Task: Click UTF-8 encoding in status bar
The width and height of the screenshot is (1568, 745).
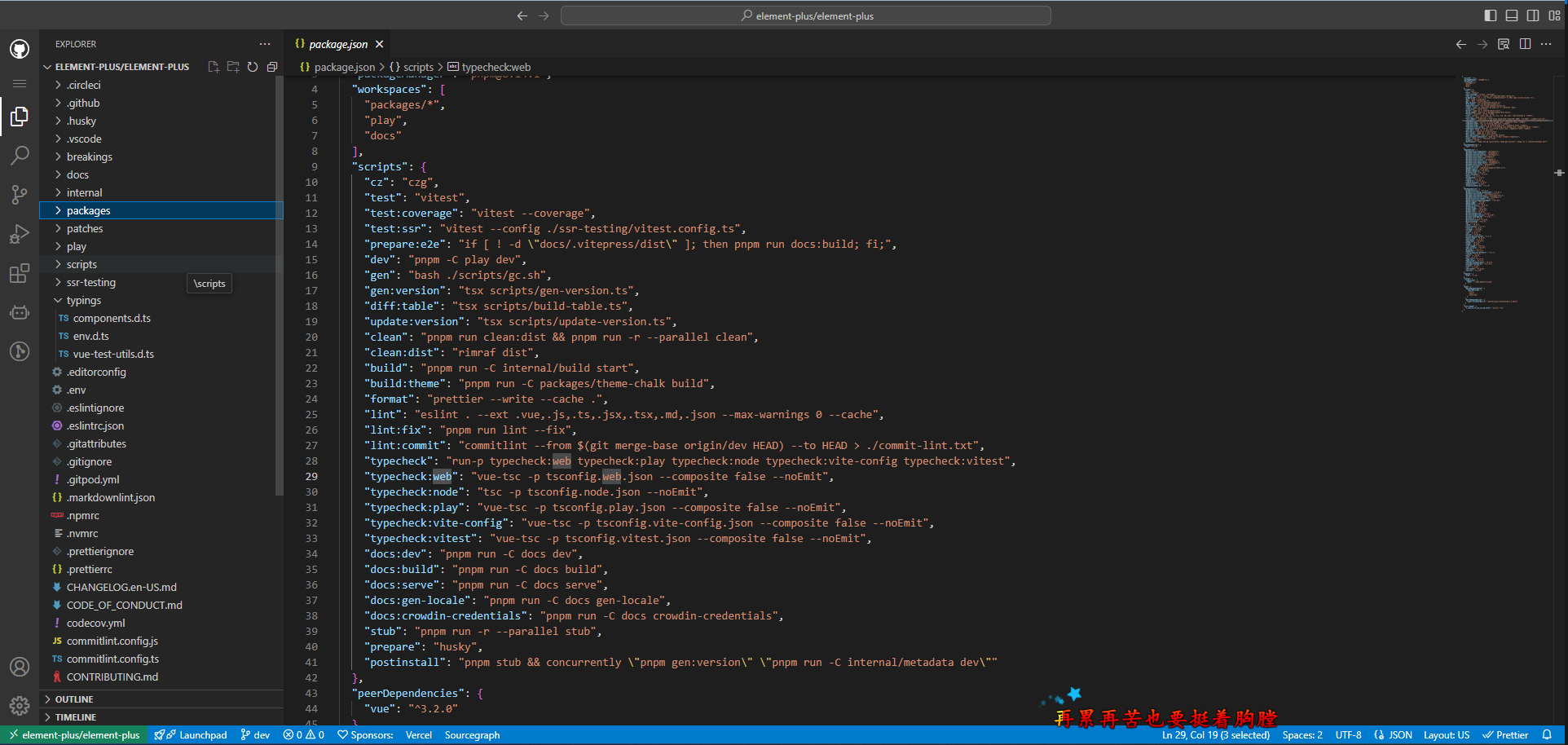Action: 1348,734
